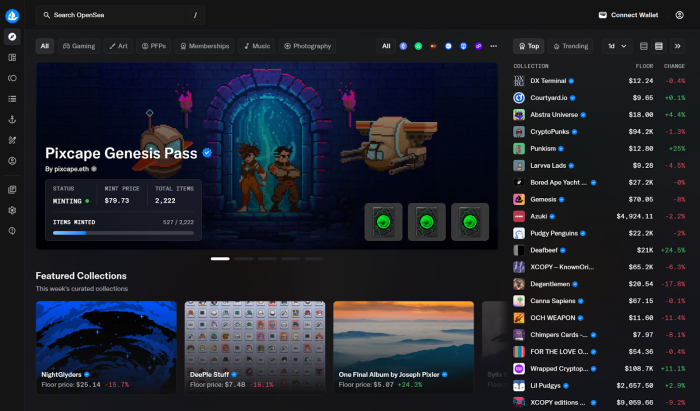The image size is (700, 411).
Task: Click the Punkism +25% change value
Action: (x=677, y=149)
